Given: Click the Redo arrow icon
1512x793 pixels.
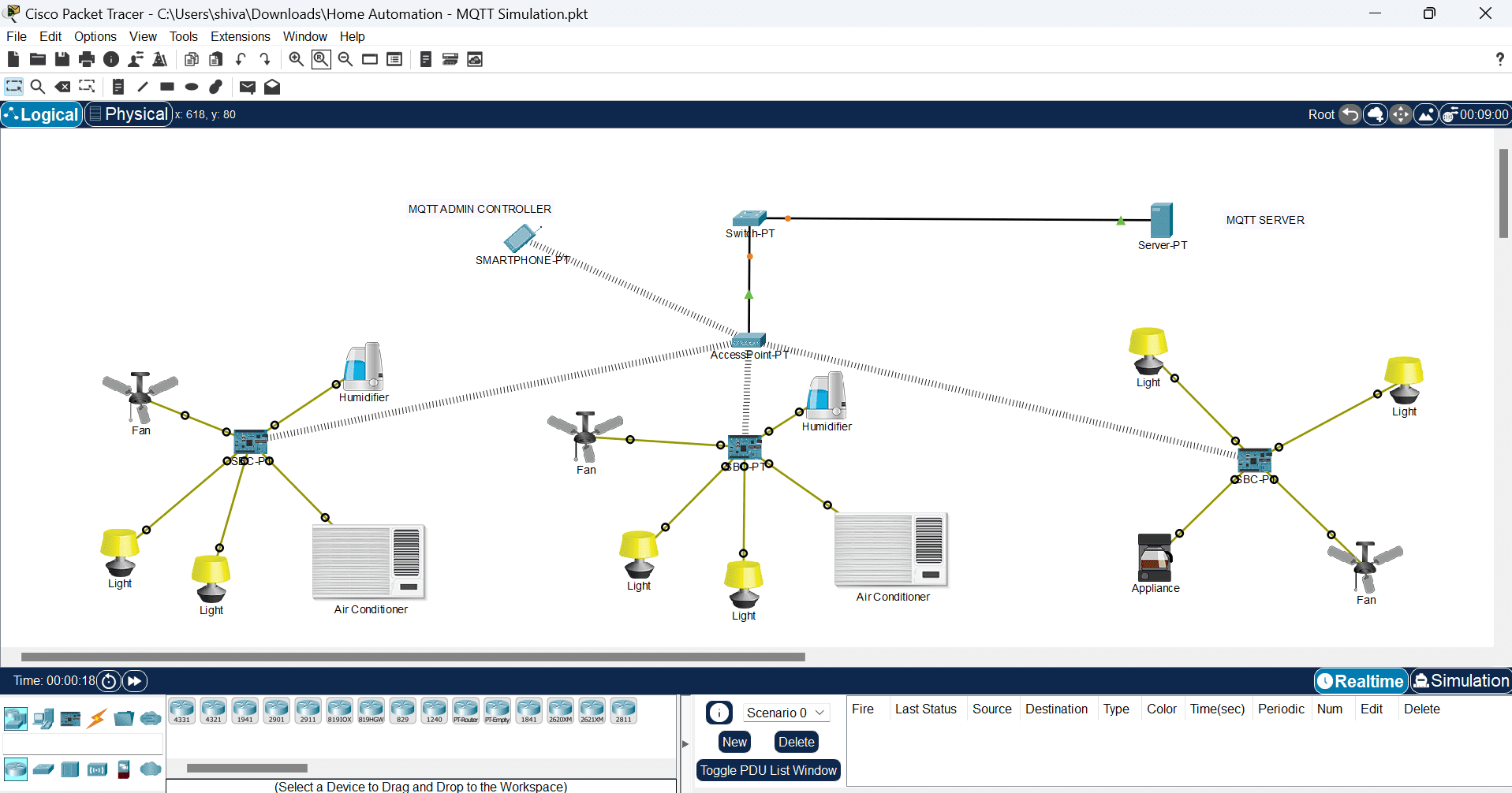Looking at the screenshot, I should 265,59.
